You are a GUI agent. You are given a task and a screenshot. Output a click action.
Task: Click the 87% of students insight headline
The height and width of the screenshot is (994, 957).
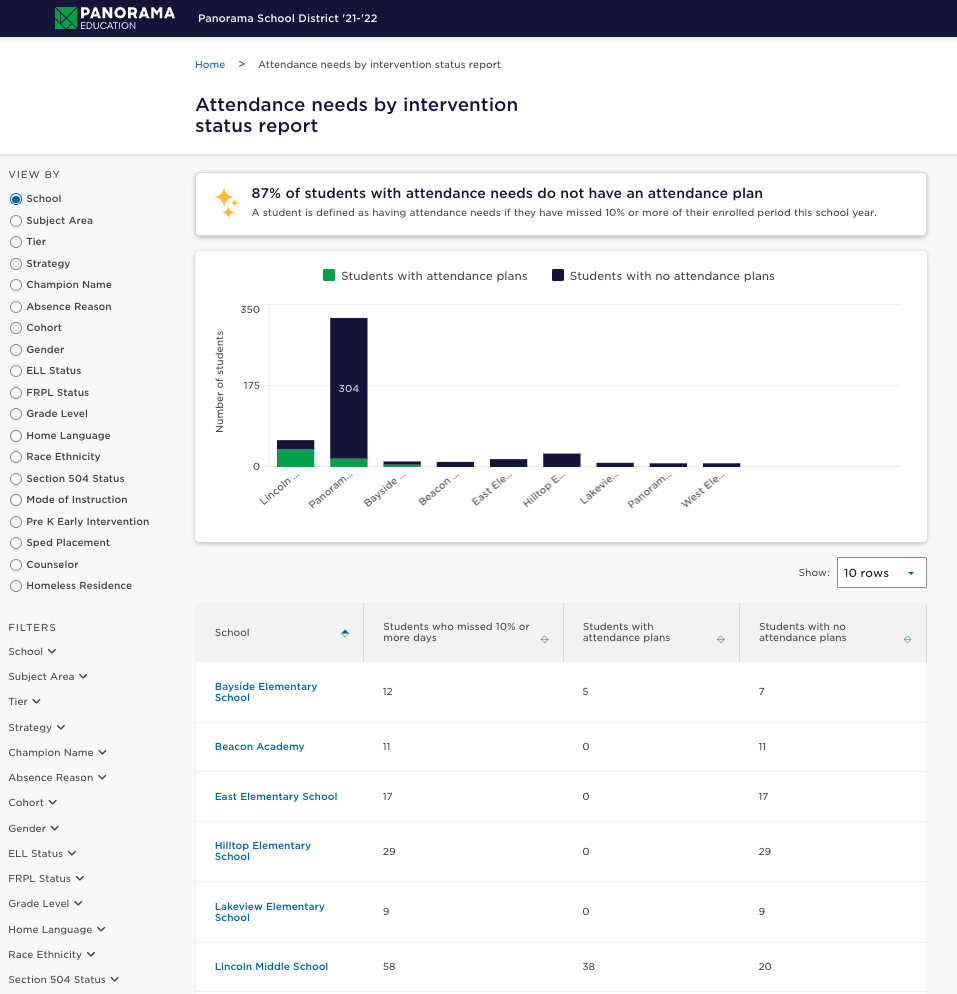pyautogui.click(x=507, y=193)
